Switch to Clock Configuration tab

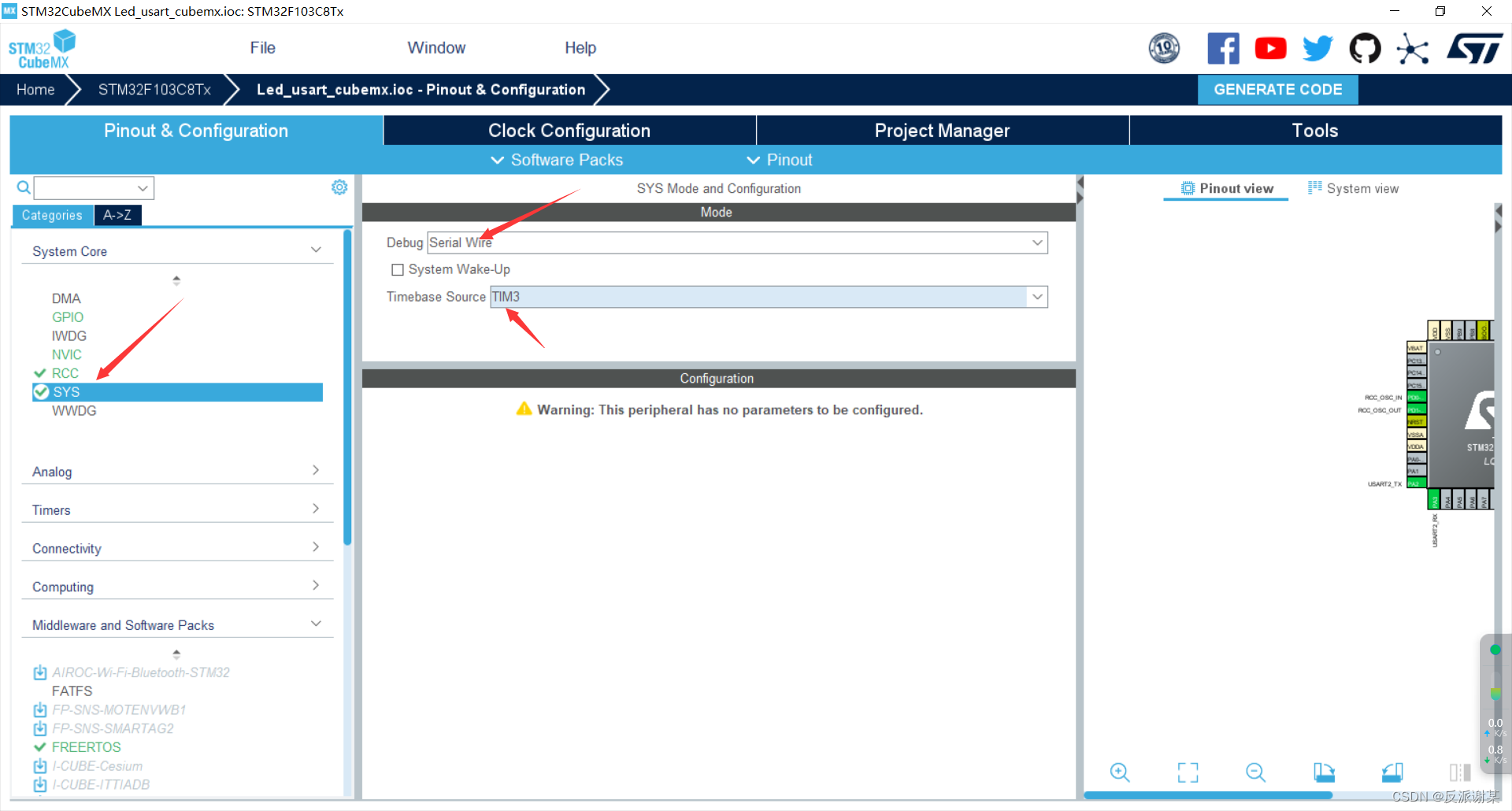569,131
